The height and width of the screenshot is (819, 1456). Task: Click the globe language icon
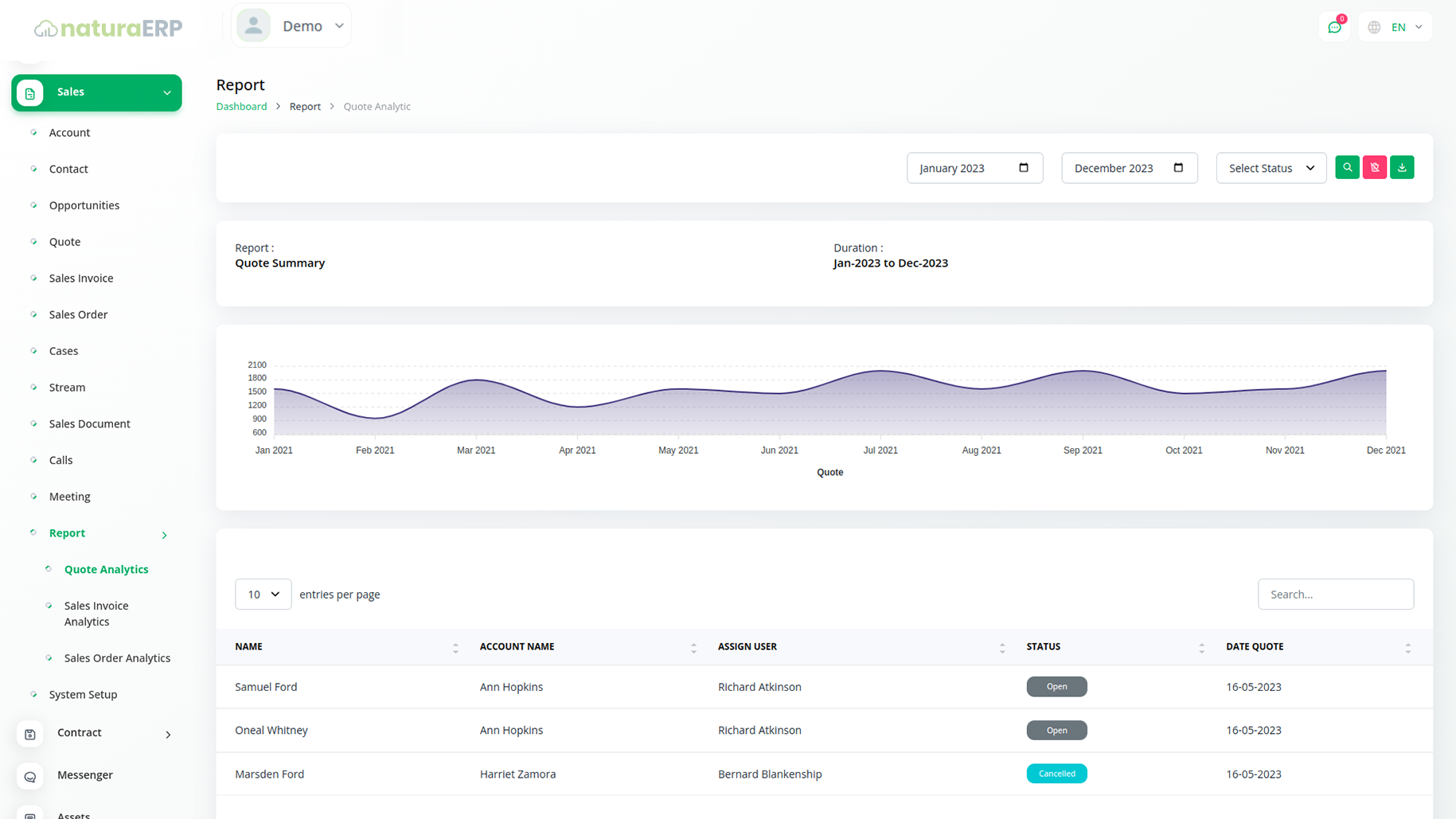pos(1374,27)
